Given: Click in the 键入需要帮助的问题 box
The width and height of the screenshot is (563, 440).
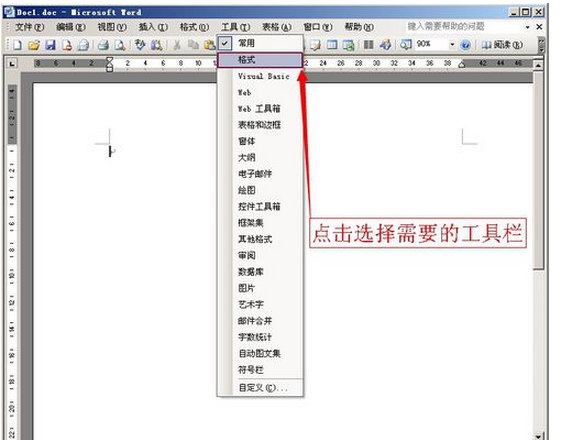Looking at the screenshot, I should pos(465,27).
